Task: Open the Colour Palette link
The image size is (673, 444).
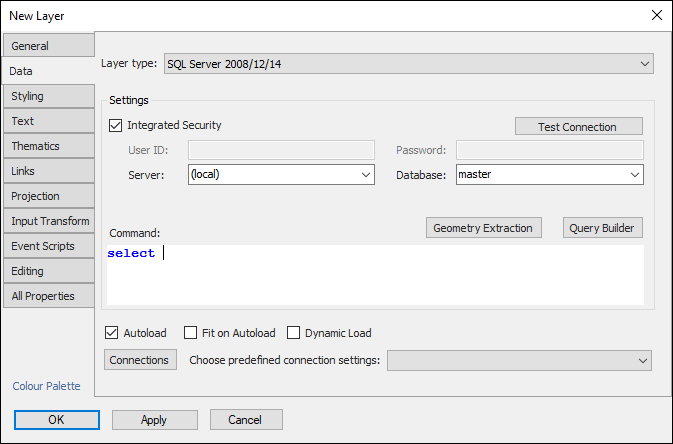Action: pyautogui.click(x=46, y=386)
